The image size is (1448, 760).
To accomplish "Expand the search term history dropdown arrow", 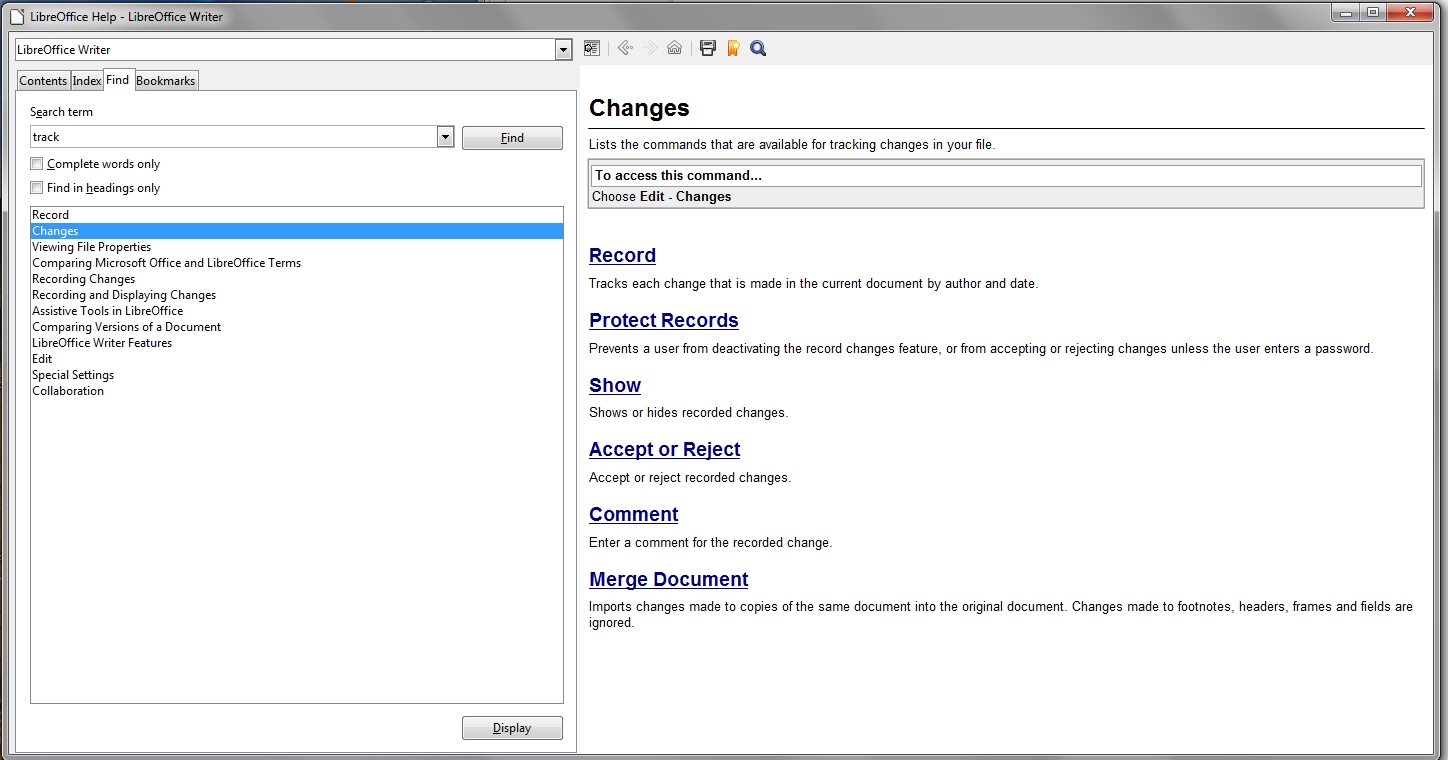I will 446,137.
